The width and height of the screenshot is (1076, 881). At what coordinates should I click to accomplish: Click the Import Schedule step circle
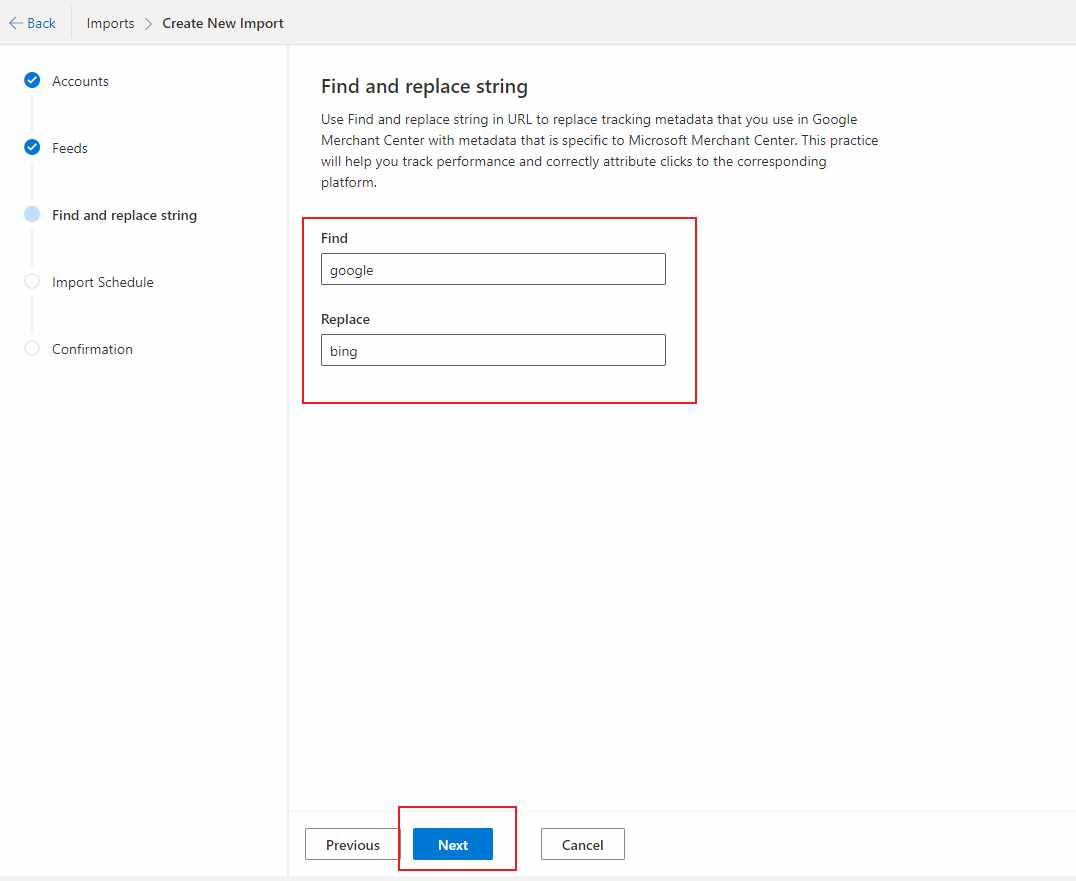(32, 281)
